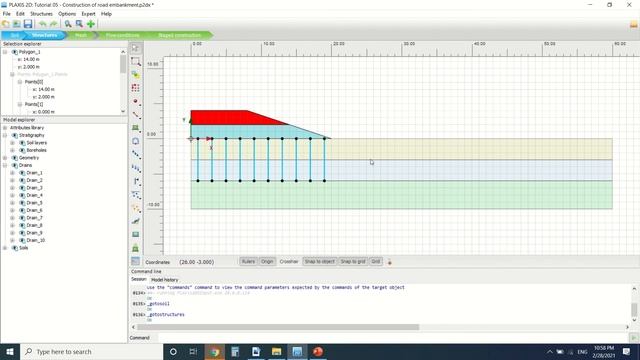Expand the Attributes library node
Viewport: 640px width, 360px height.
[5, 128]
